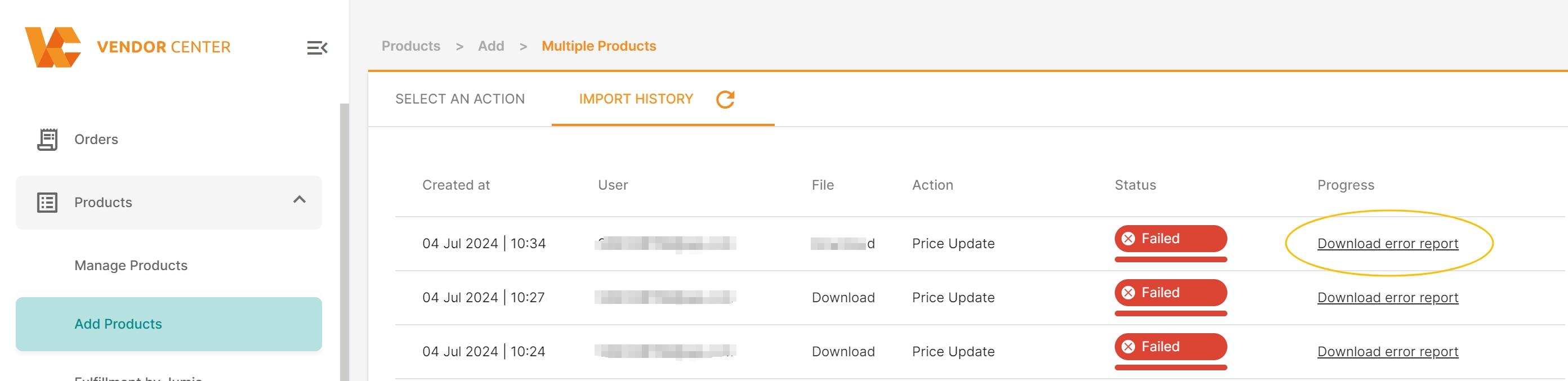Collapse the sidebar with the hamburger icon

click(317, 47)
